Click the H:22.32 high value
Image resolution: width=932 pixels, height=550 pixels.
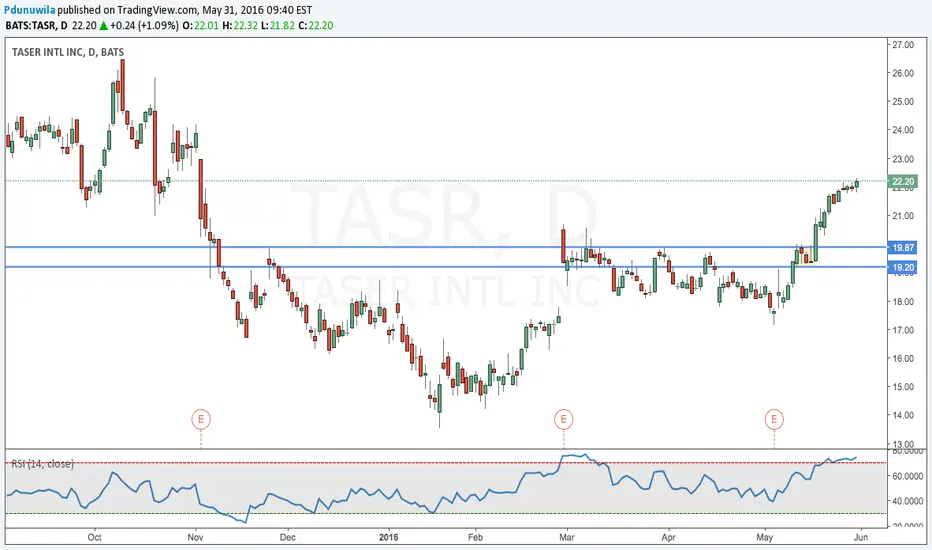coord(240,26)
